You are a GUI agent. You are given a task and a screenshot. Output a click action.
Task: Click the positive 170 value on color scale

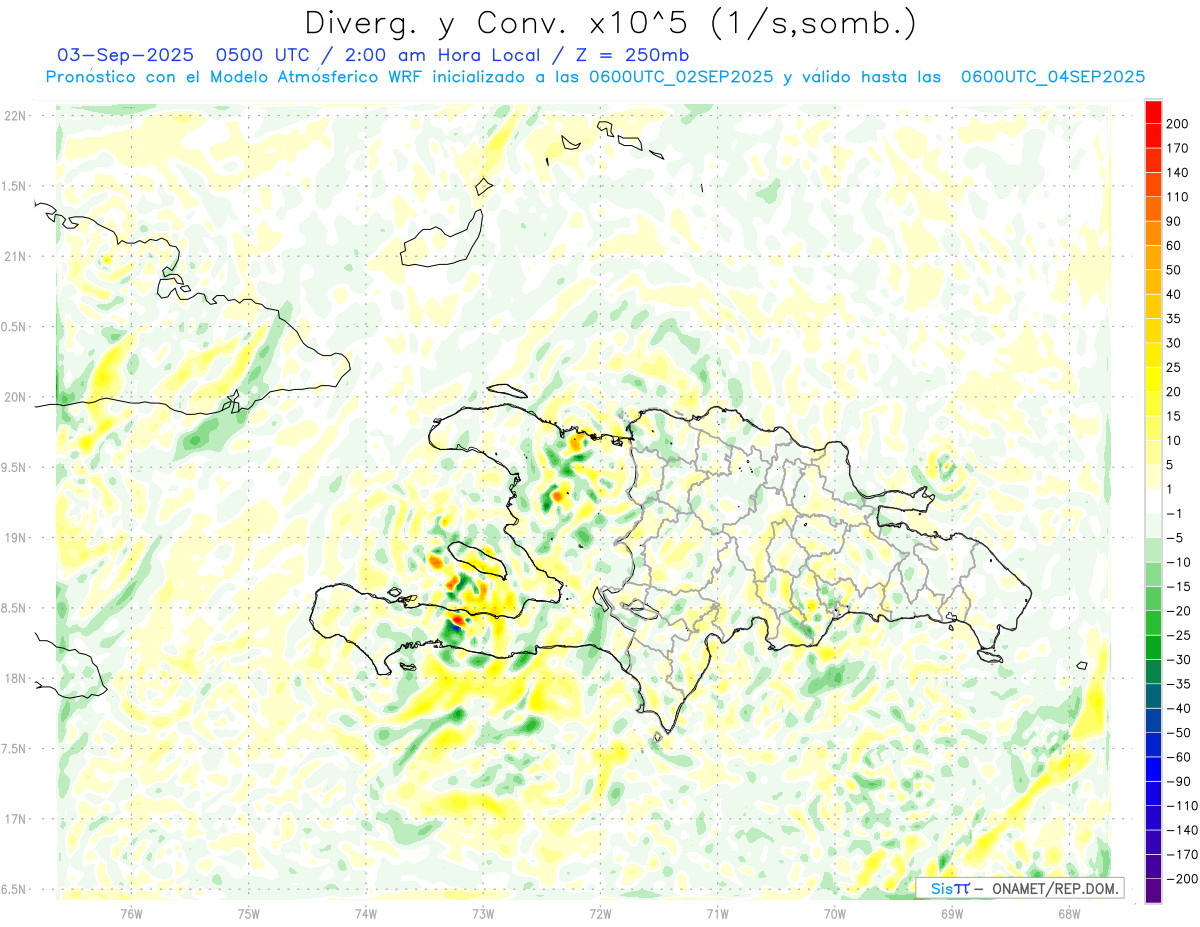pos(1179,148)
